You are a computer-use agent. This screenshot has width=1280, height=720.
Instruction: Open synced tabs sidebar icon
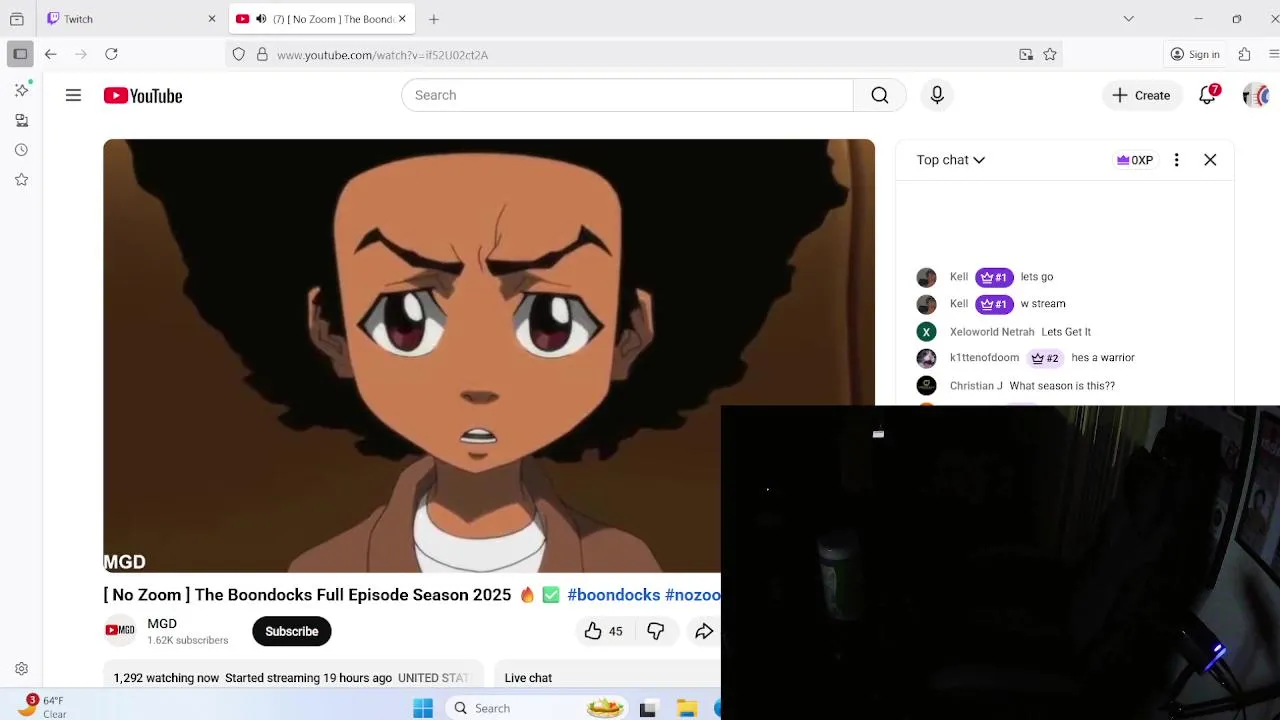point(21,120)
